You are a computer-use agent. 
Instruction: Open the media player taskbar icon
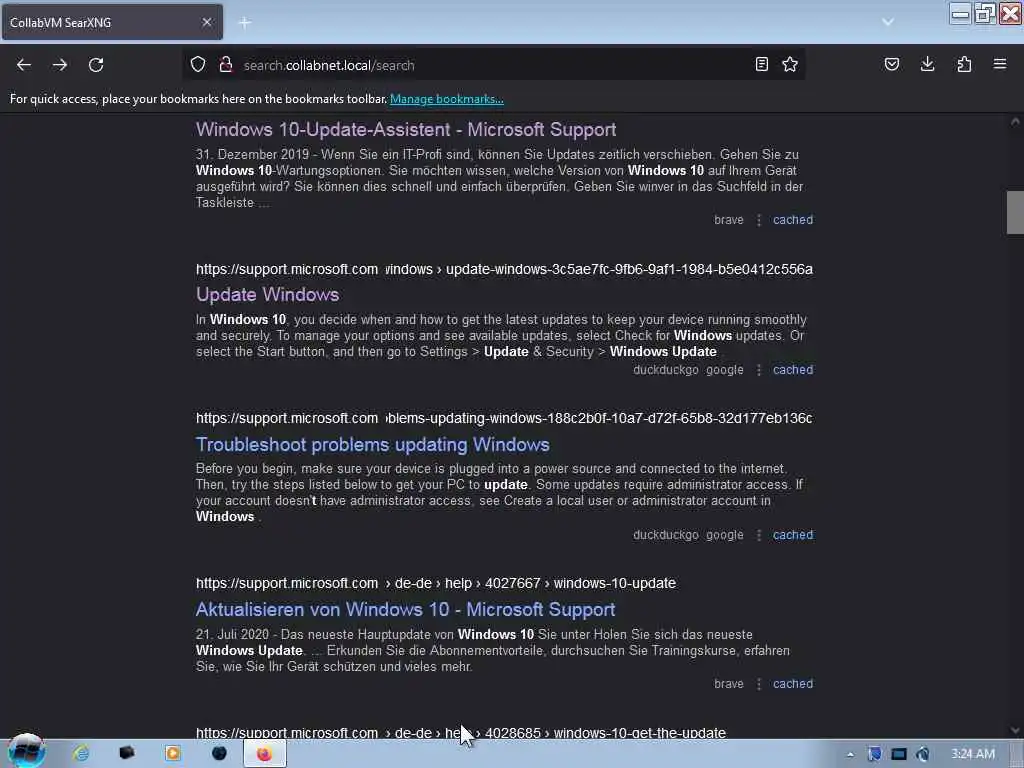[172, 754]
